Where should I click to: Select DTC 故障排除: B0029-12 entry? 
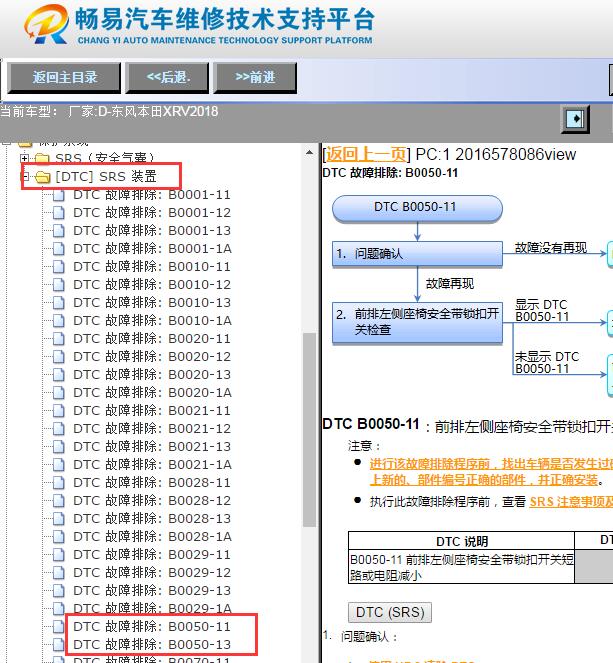(152, 573)
